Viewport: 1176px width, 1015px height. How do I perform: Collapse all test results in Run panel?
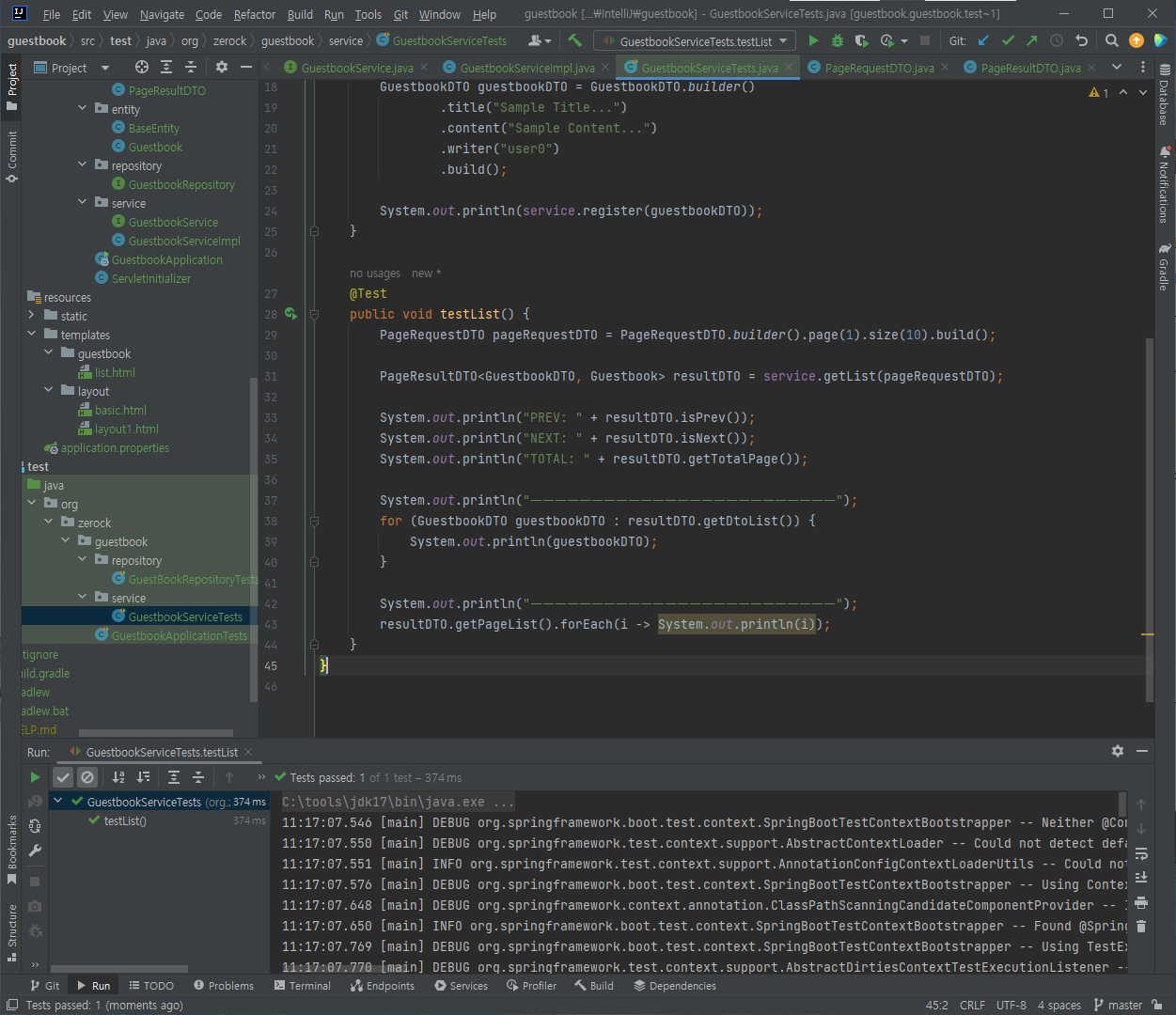coord(198,777)
